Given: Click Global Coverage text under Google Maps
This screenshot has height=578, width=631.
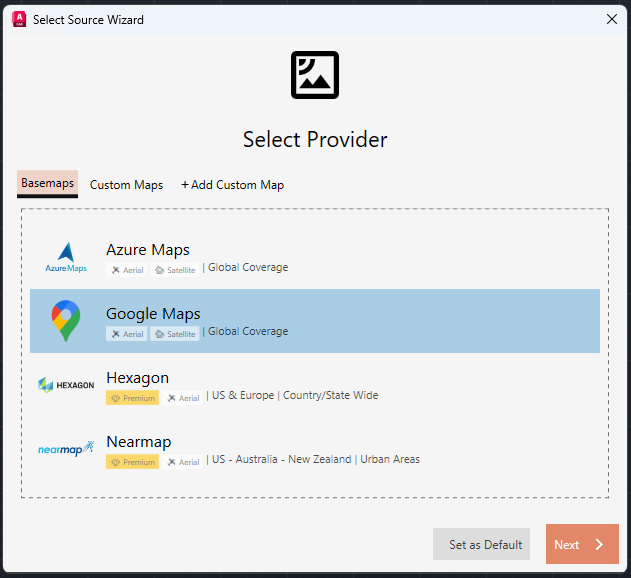Looking at the screenshot, I should [248, 331].
